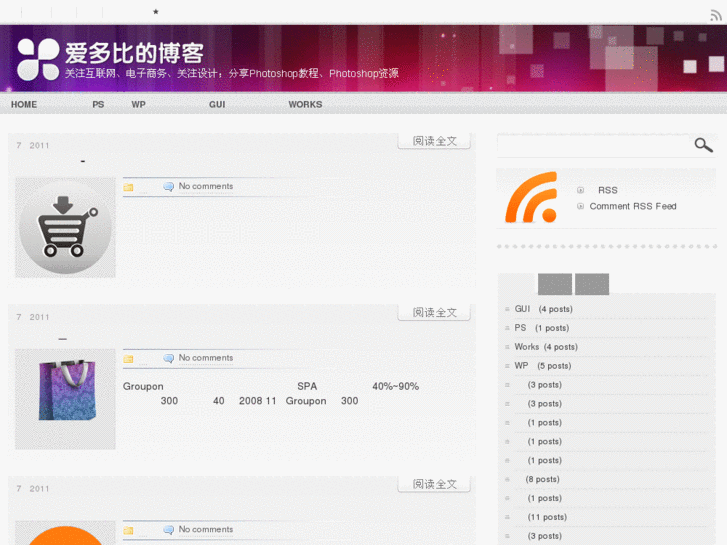Viewport: 727px width, 545px height.
Task: Click the RSS feed icon in top corner
Action: point(716,15)
